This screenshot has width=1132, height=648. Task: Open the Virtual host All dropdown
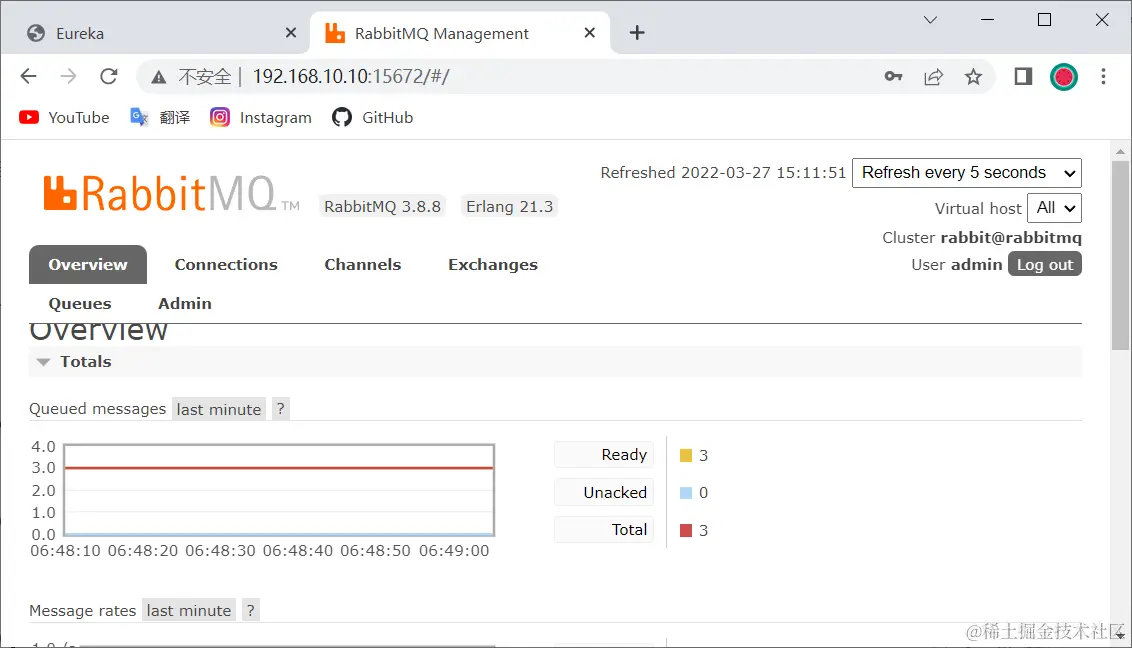[x=1054, y=208]
